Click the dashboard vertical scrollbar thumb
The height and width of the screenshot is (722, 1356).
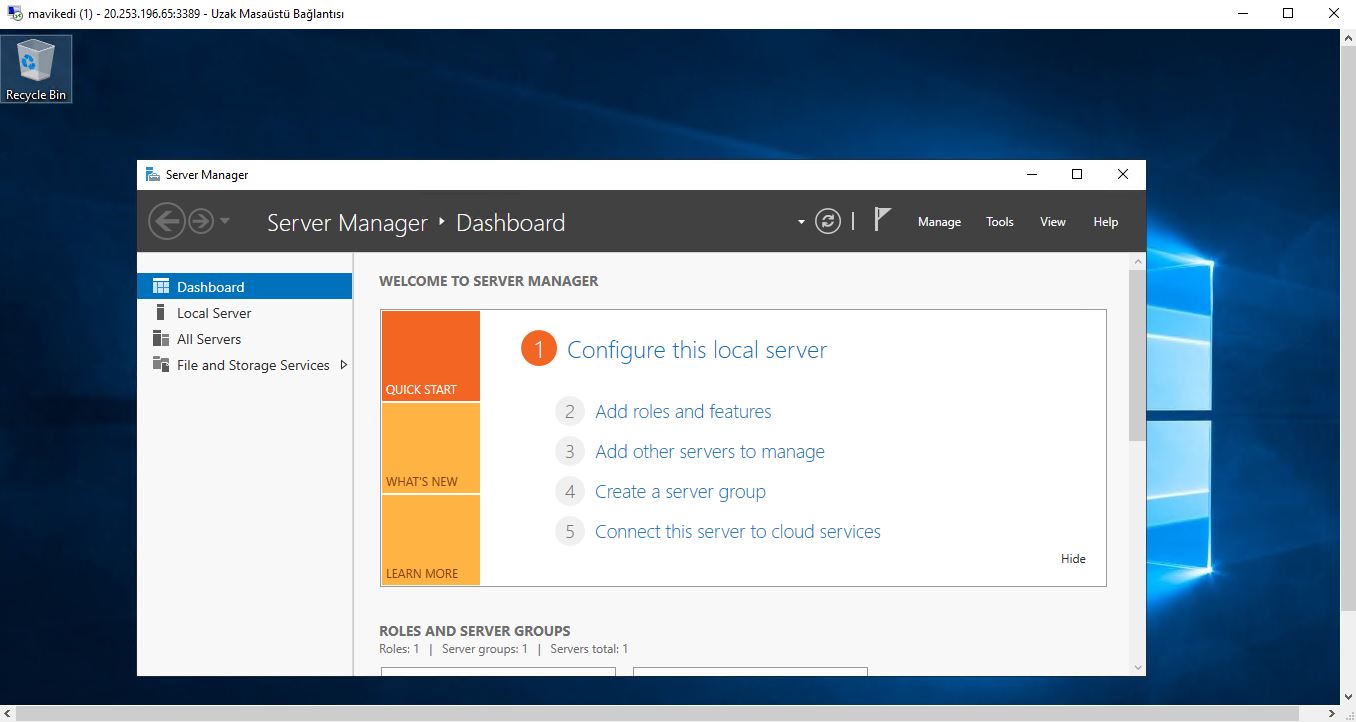1137,355
